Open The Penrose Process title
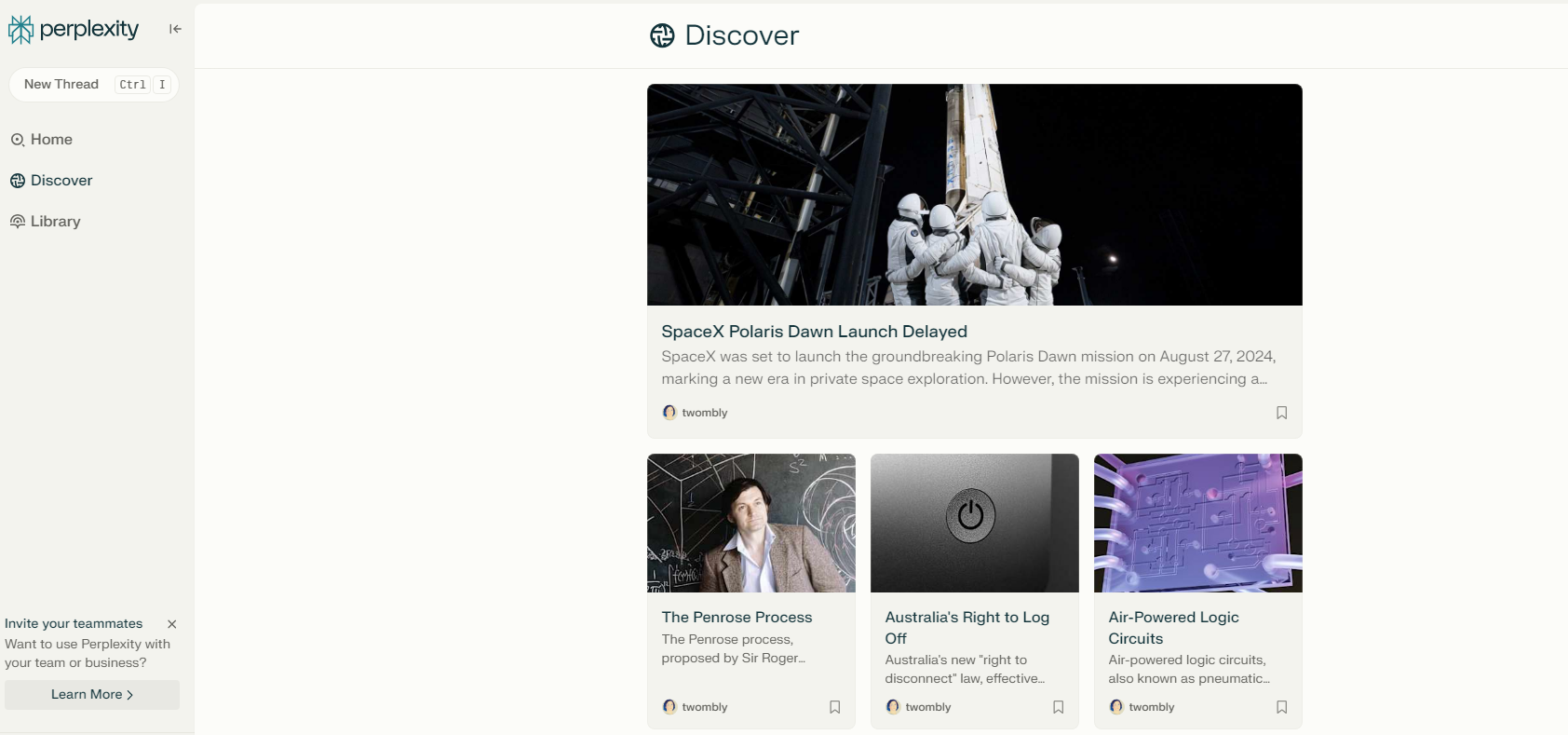The width and height of the screenshot is (1568, 735). point(737,618)
